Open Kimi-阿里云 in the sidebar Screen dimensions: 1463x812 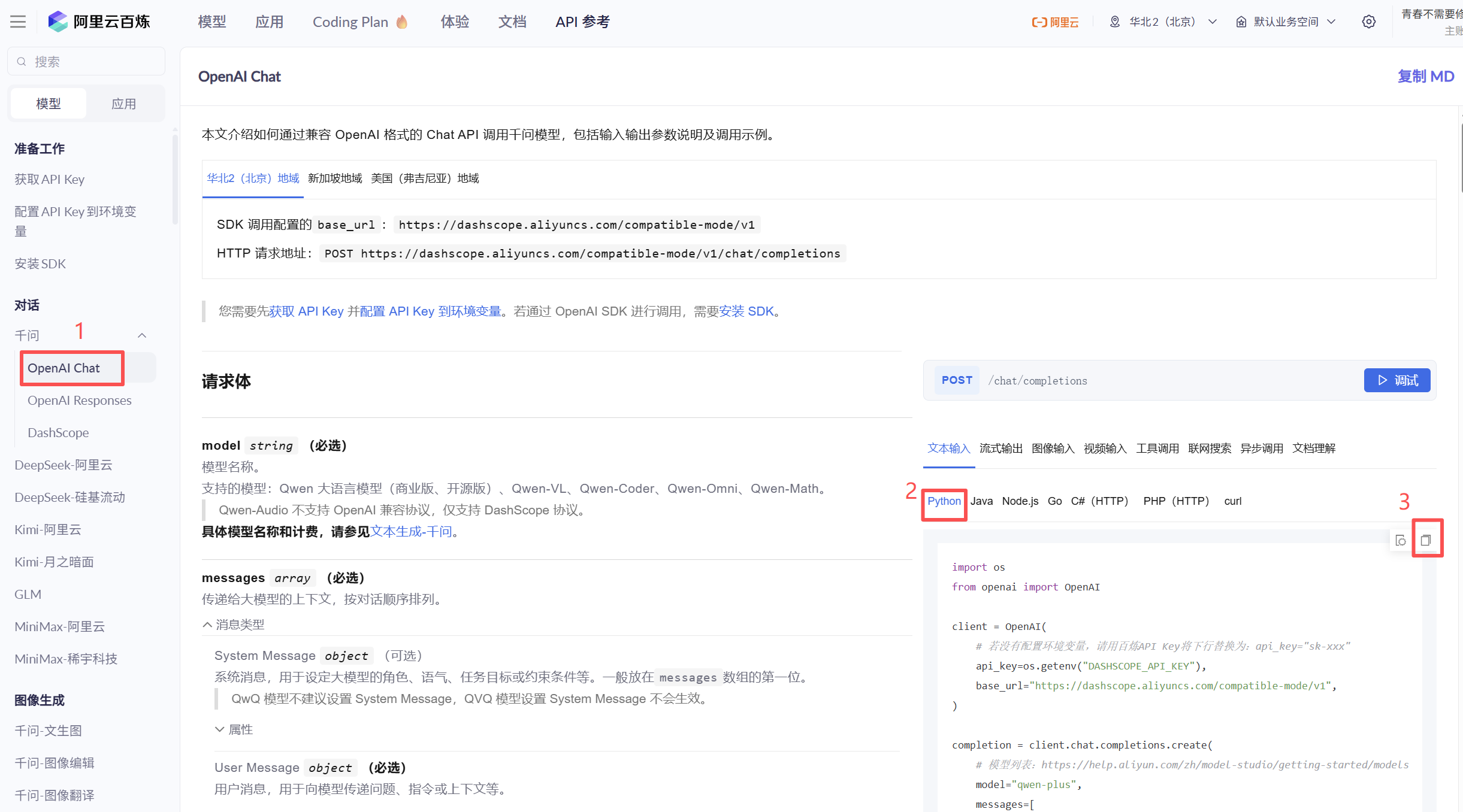(48, 530)
